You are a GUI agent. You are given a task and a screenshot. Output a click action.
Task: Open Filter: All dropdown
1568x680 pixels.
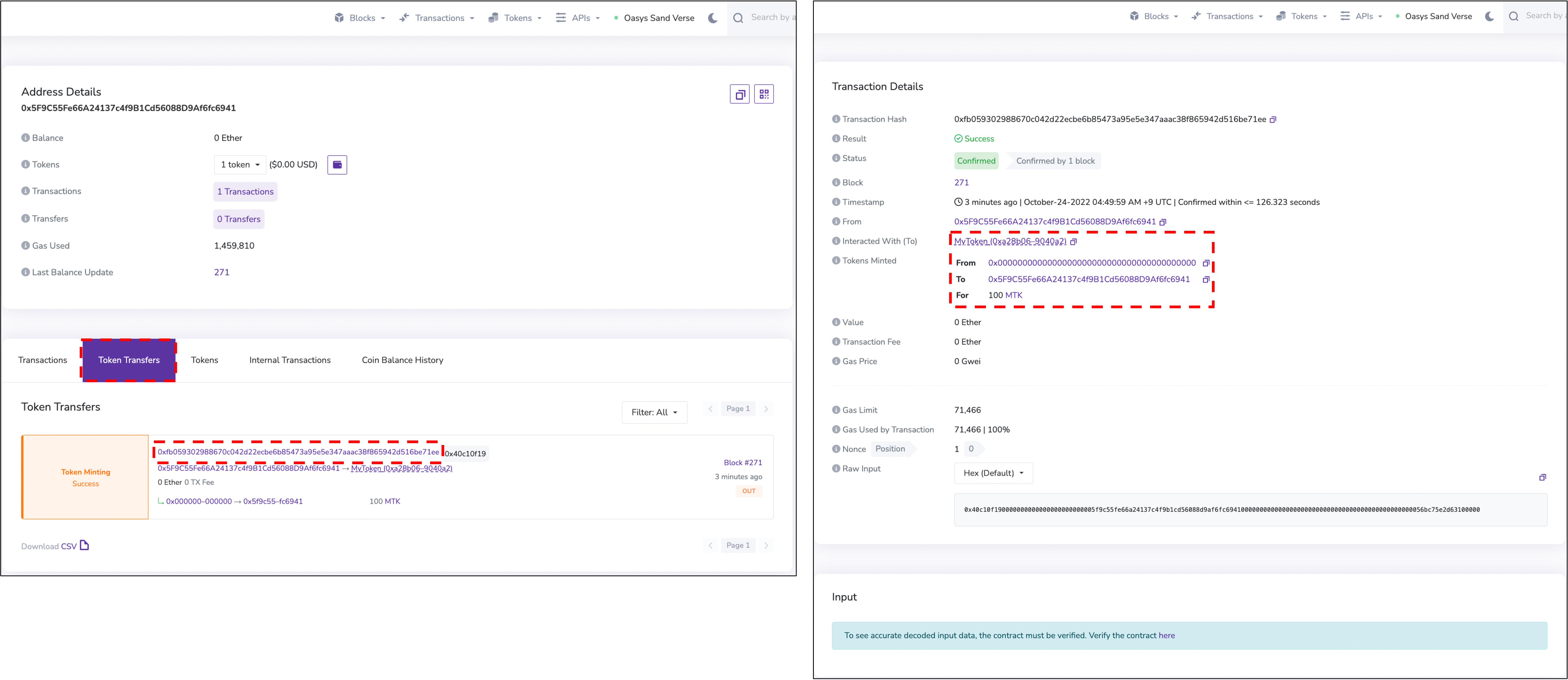(x=654, y=413)
